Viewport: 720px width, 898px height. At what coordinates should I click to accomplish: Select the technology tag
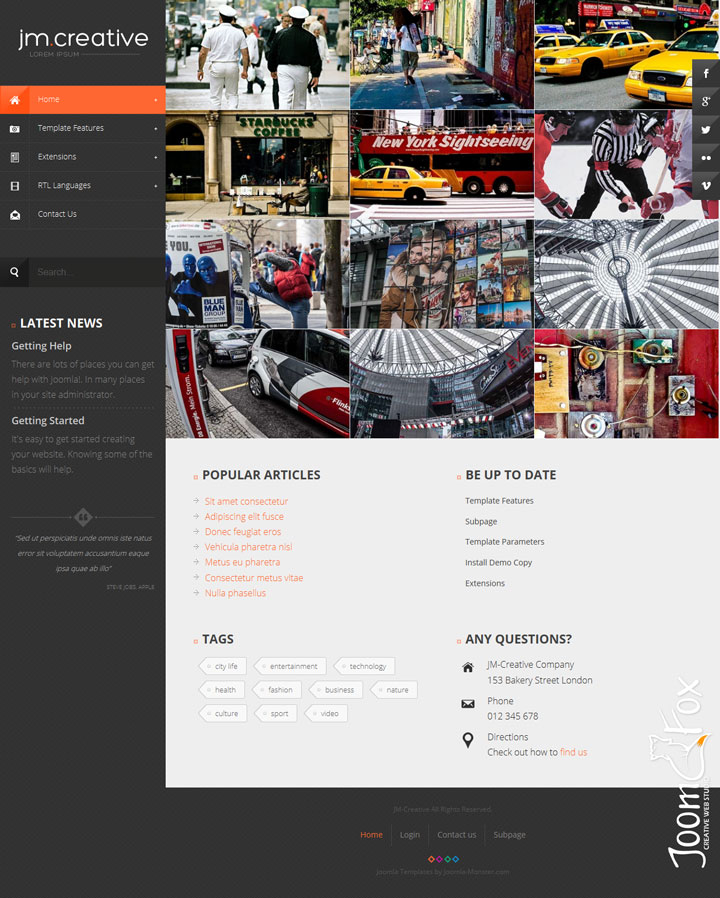[x=364, y=666]
